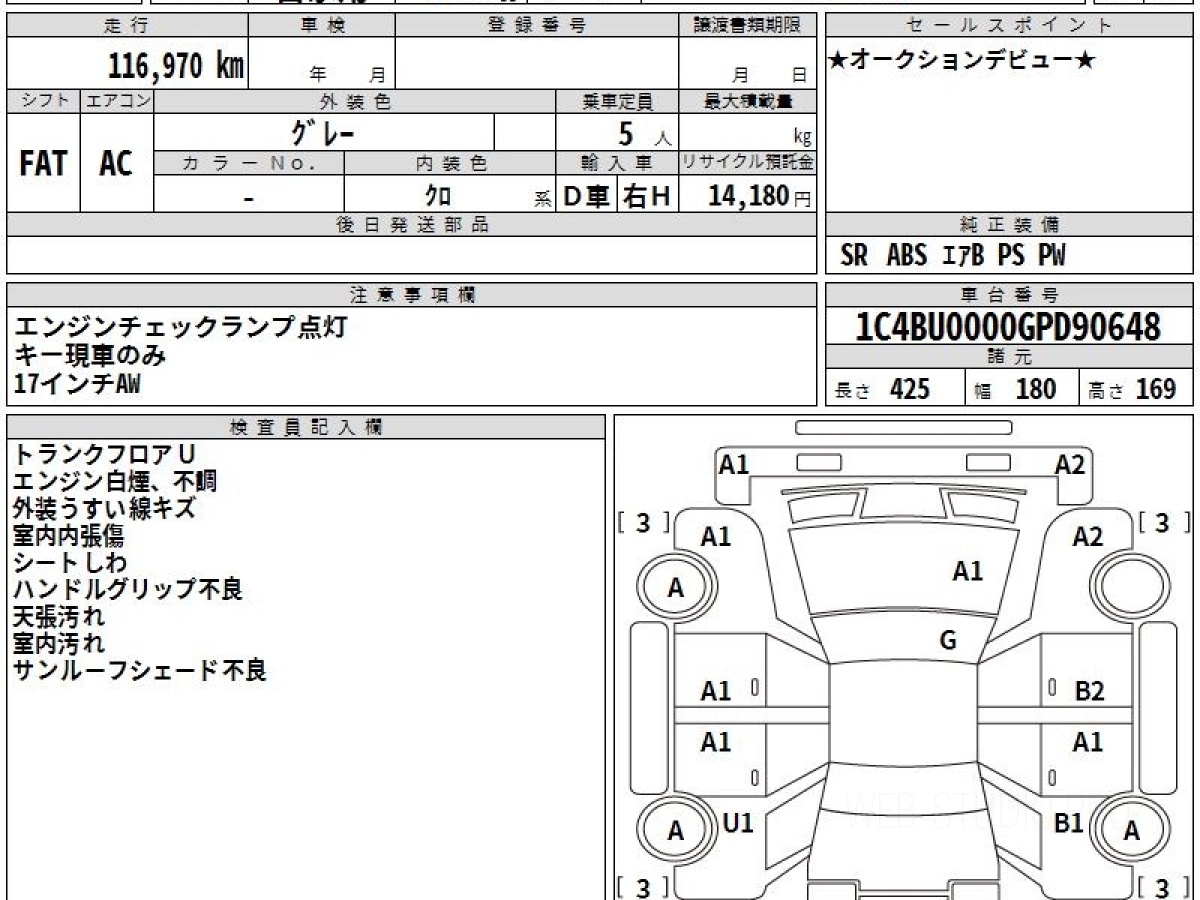Click the 注意事項欄 header
Screen dimensions: 1200x900
point(412,295)
